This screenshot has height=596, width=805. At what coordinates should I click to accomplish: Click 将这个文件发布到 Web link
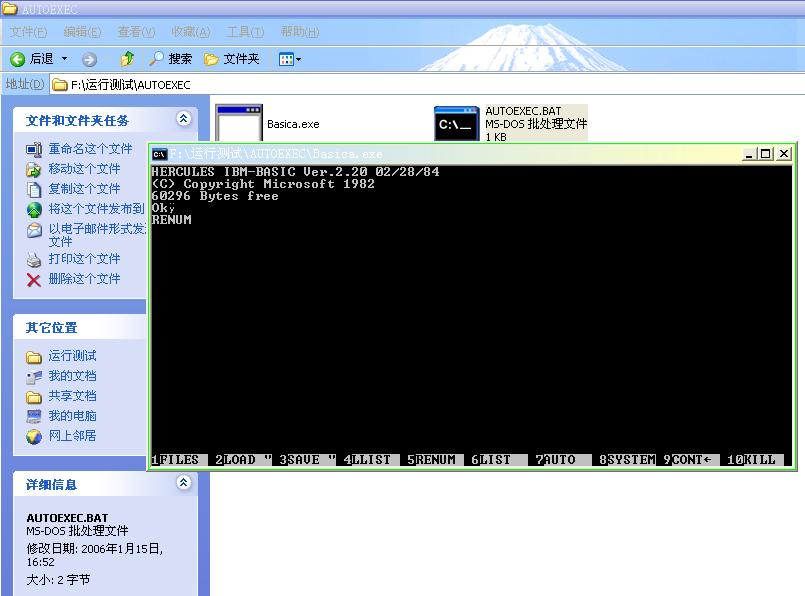(97, 209)
